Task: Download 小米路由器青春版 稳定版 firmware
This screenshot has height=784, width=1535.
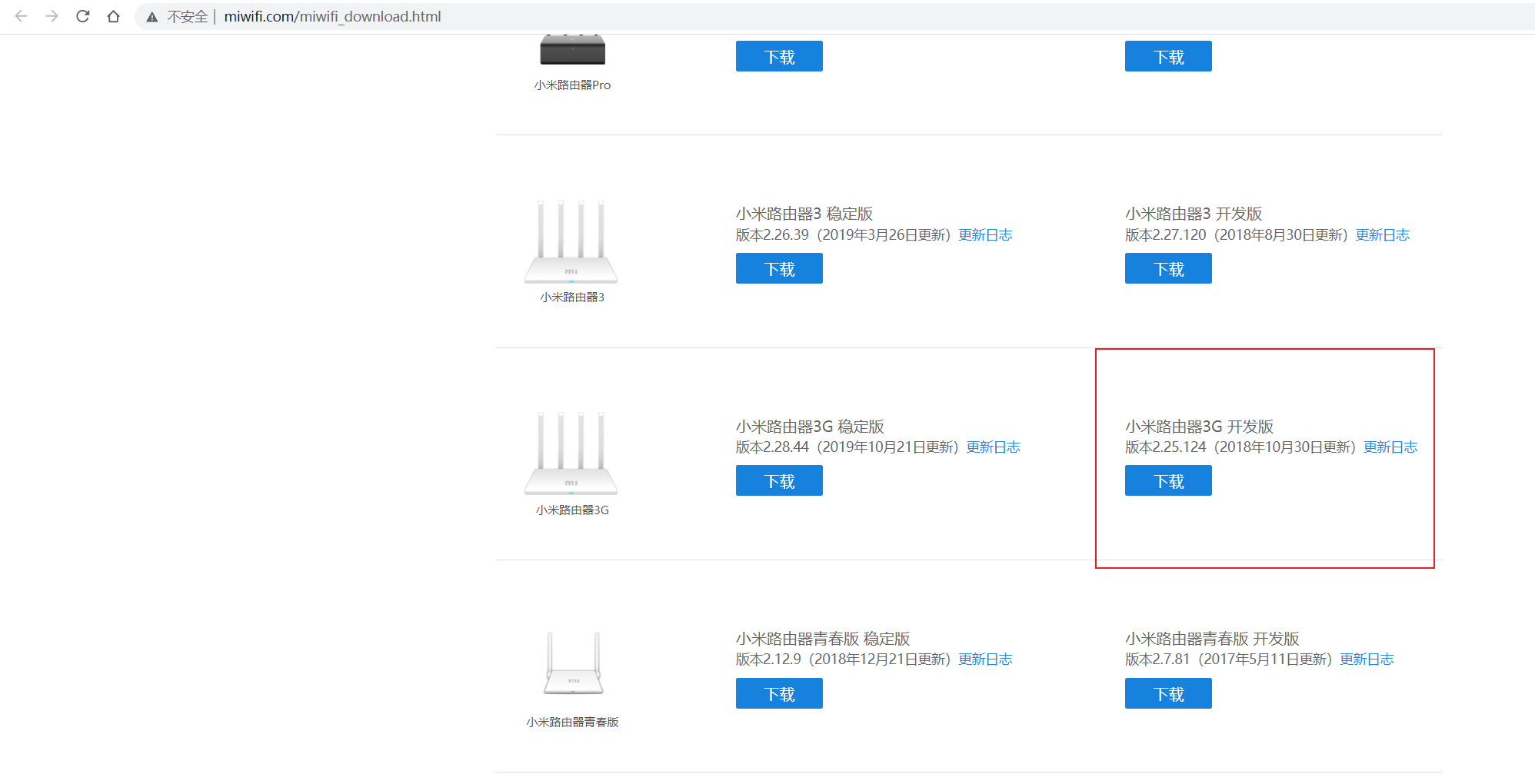Action: (779, 693)
